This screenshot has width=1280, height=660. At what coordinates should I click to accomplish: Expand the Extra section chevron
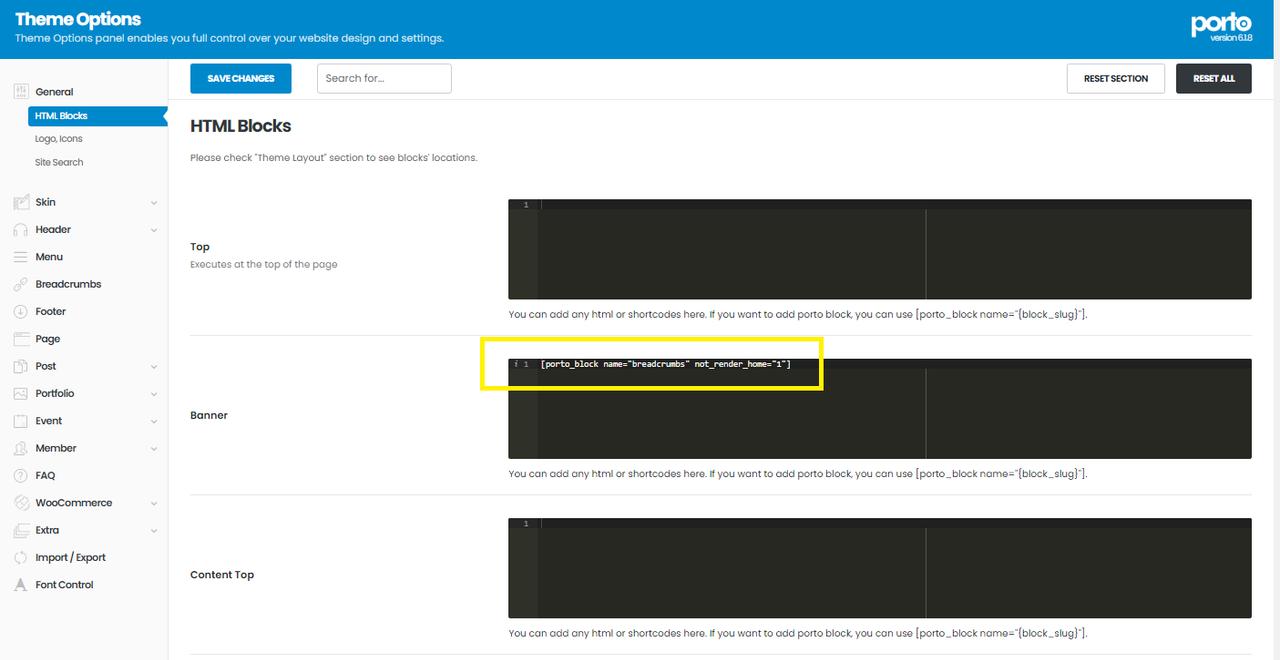[x=154, y=530]
